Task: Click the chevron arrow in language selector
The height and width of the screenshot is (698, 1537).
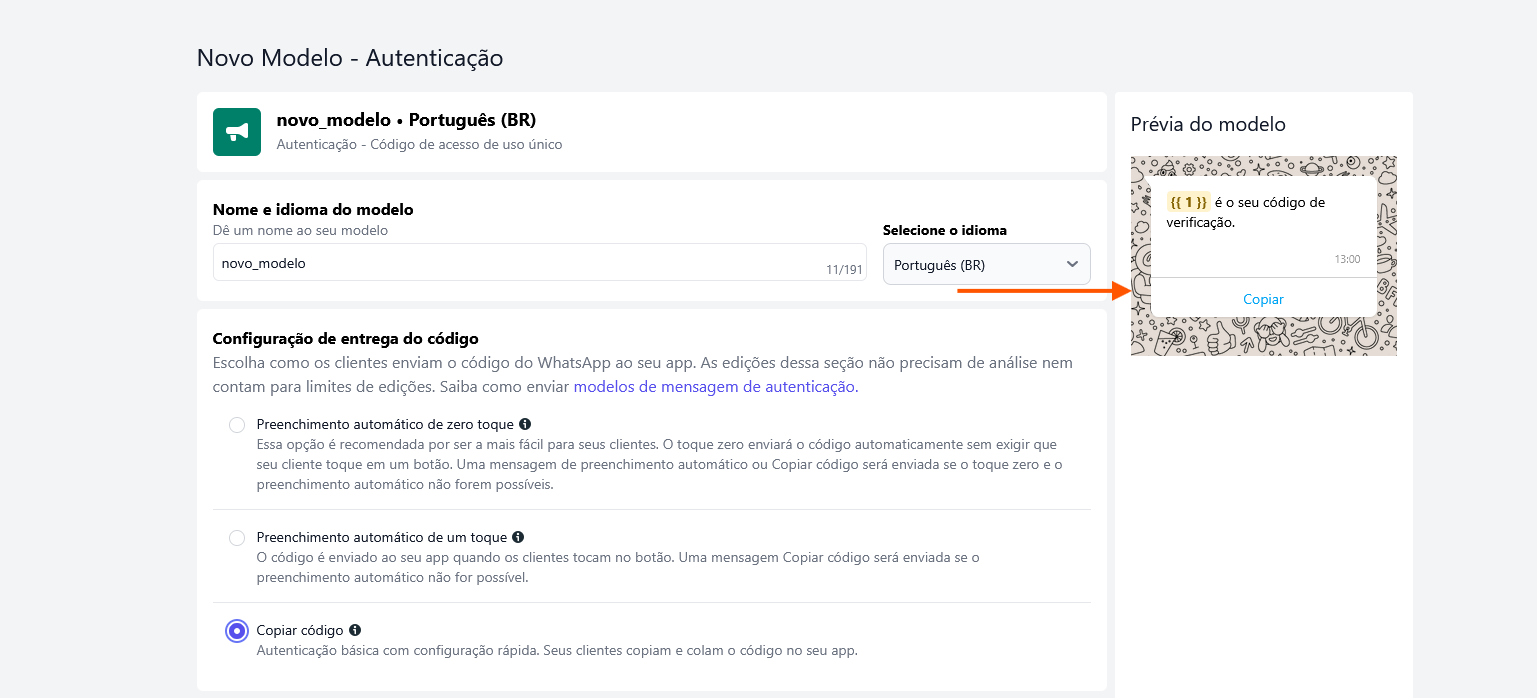Action: click(1072, 265)
